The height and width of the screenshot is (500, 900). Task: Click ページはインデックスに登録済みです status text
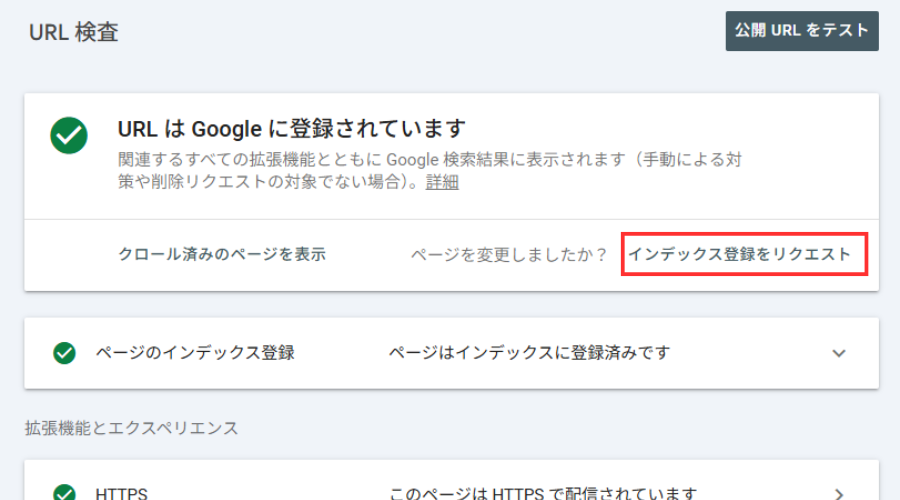529,352
